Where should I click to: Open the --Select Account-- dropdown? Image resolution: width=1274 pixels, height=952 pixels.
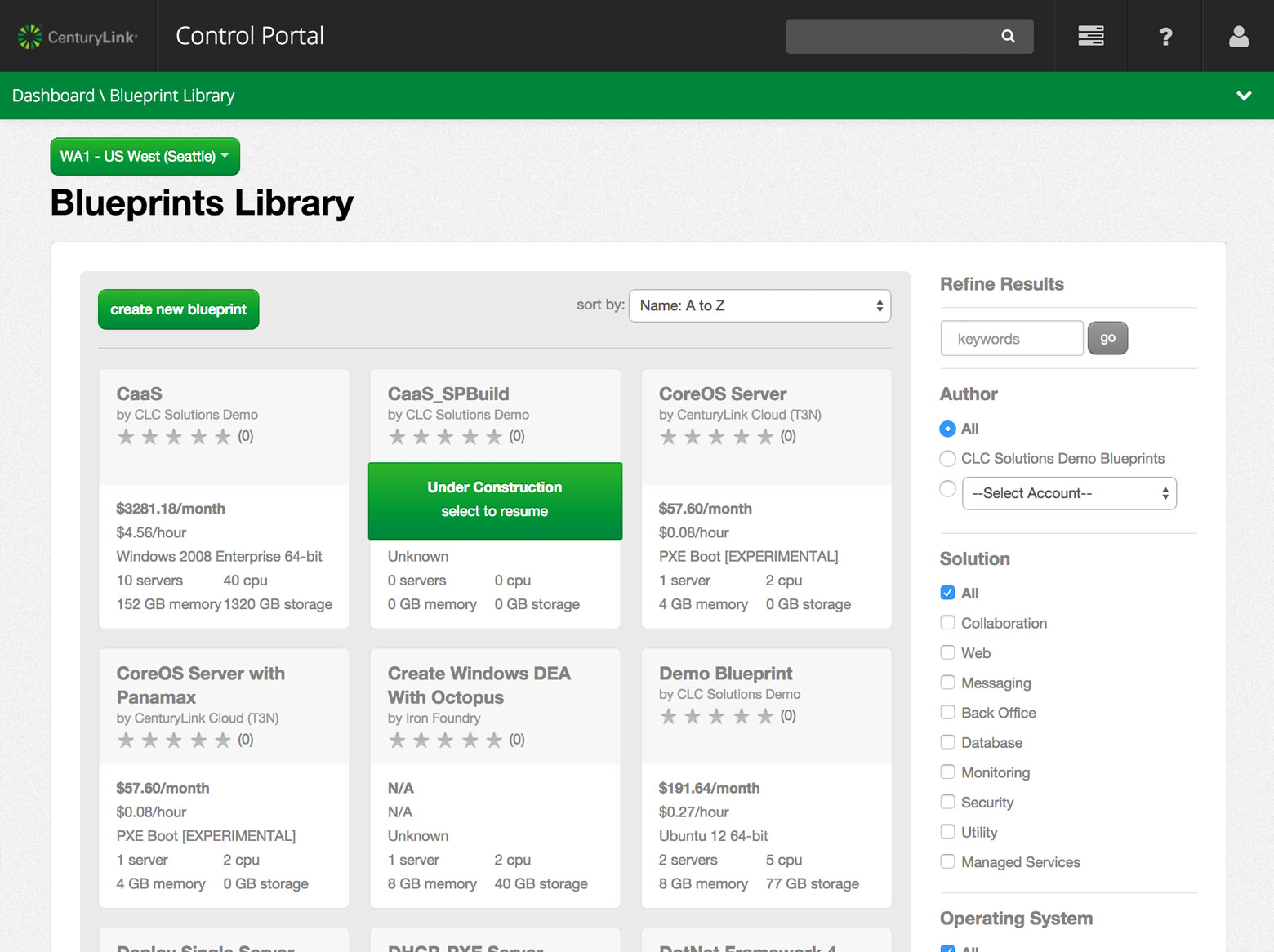[1069, 493]
